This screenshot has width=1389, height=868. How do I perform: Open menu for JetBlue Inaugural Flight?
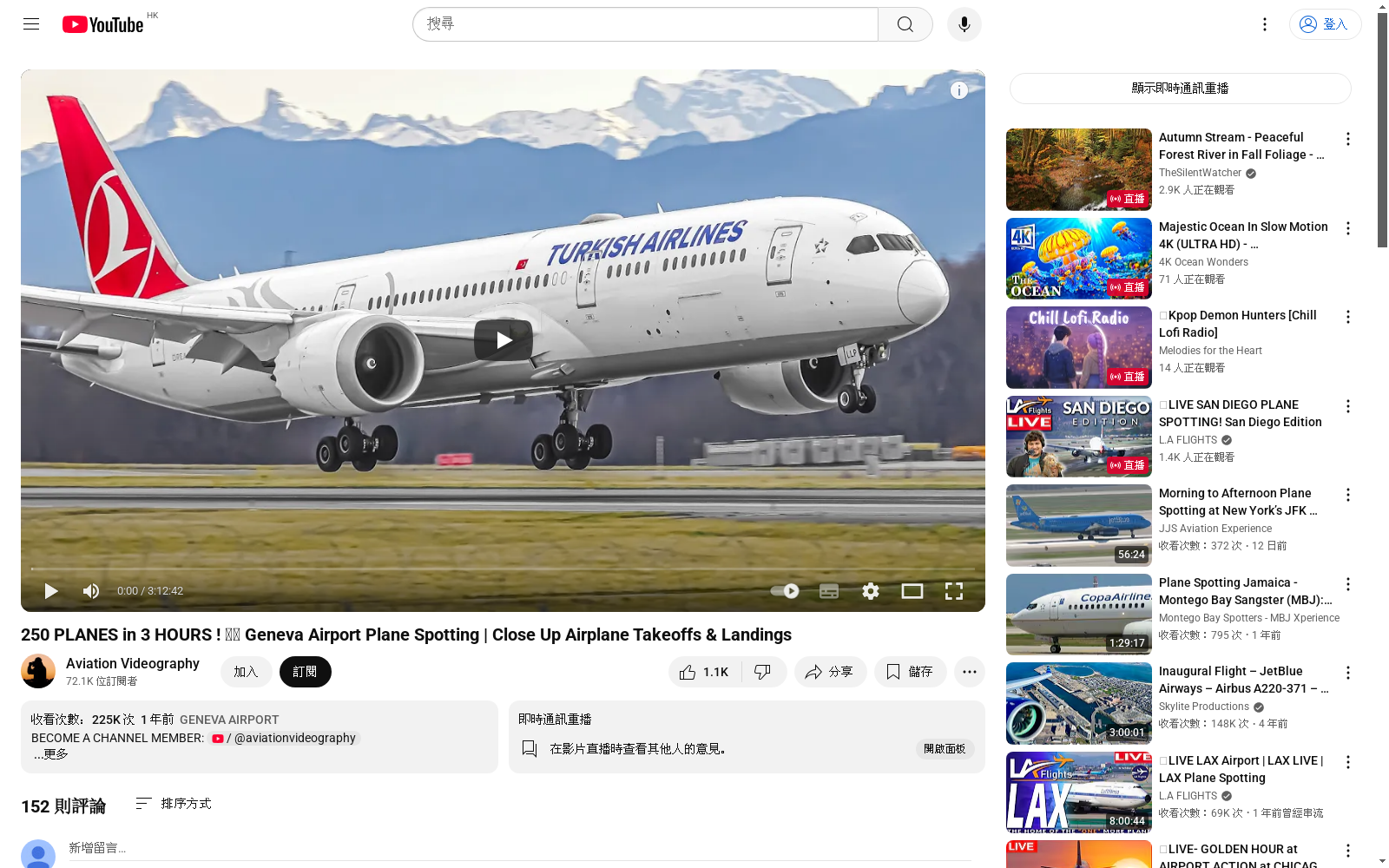click(x=1348, y=673)
